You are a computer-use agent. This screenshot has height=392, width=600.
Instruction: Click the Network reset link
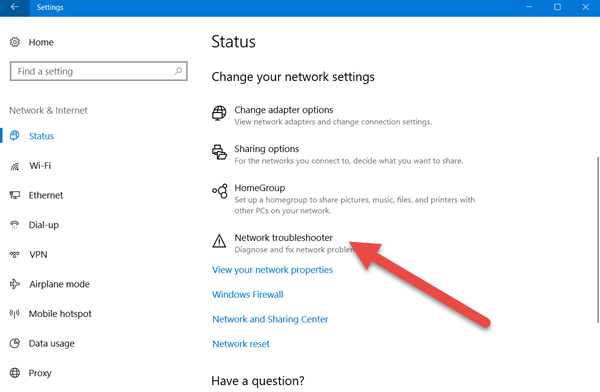241,344
